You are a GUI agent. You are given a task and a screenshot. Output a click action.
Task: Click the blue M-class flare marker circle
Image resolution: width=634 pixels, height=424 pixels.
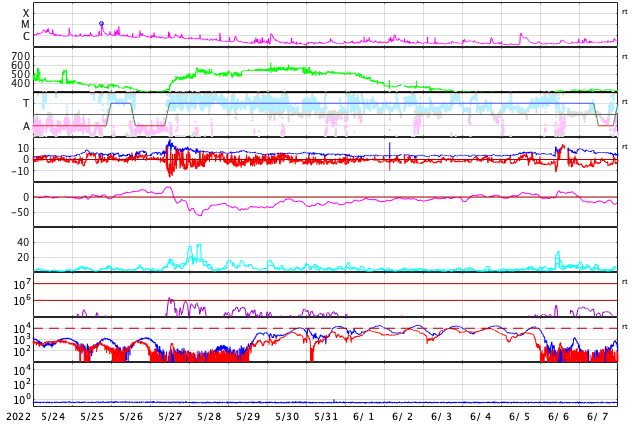tap(101, 23)
